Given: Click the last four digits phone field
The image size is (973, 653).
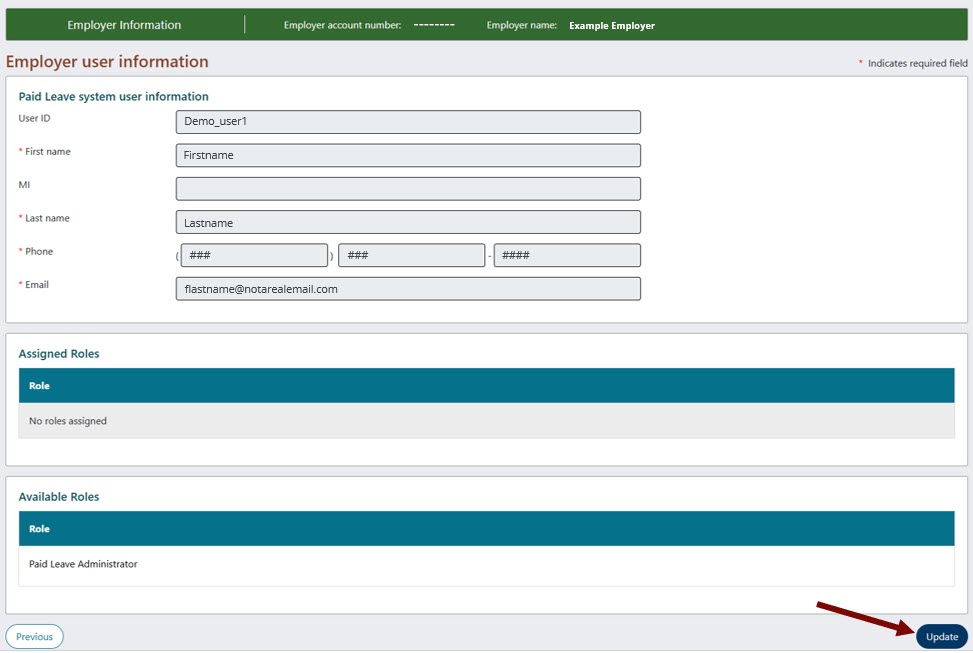Looking at the screenshot, I should pyautogui.click(x=566, y=255).
